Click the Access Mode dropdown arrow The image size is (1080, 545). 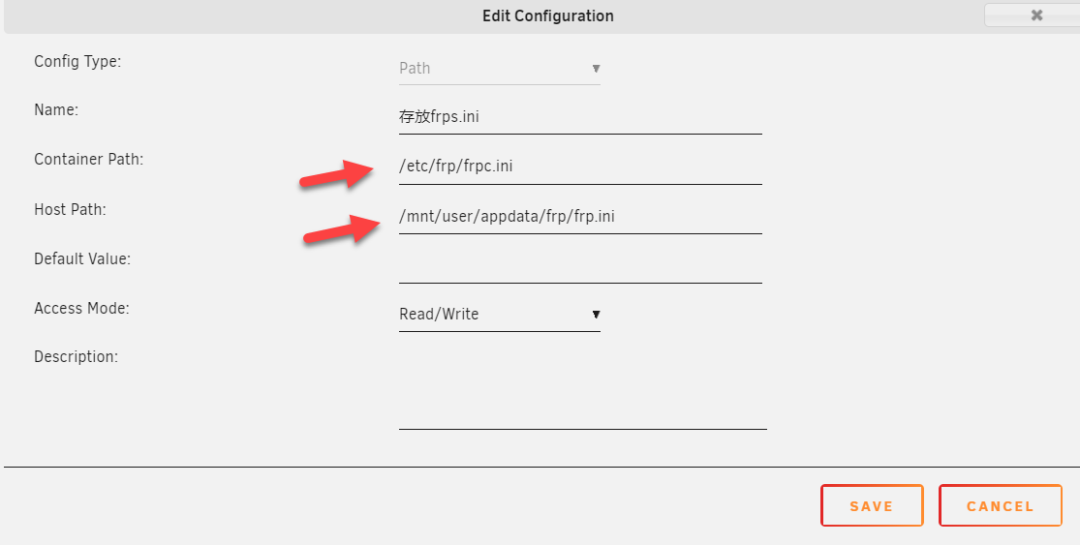(x=596, y=315)
